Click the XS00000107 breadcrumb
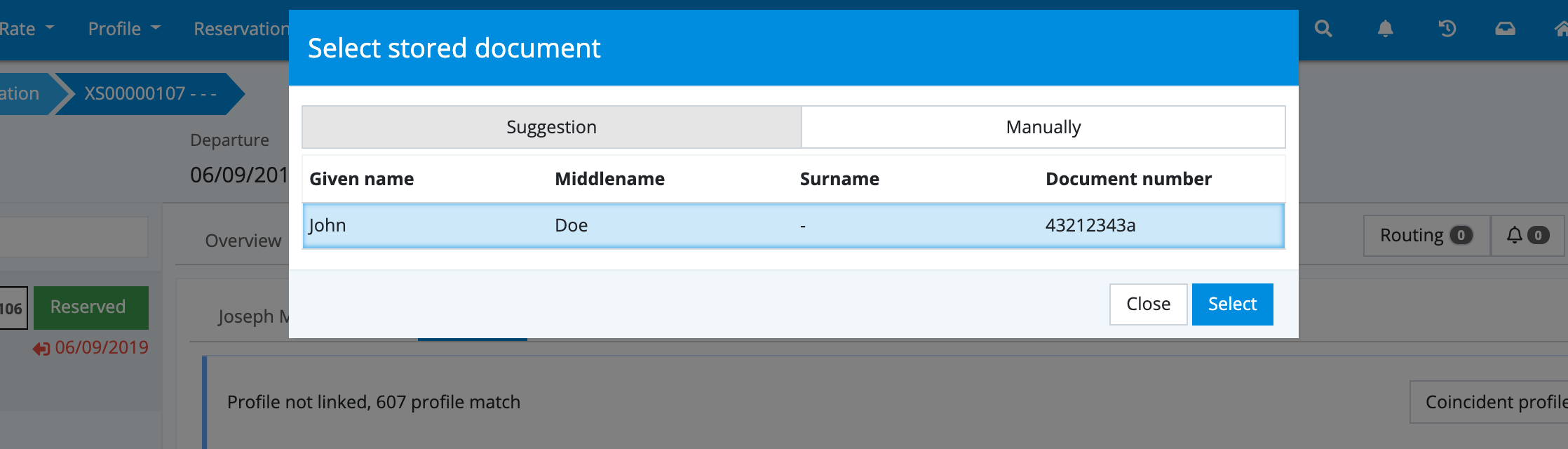The image size is (1568, 449). [x=149, y=93]
